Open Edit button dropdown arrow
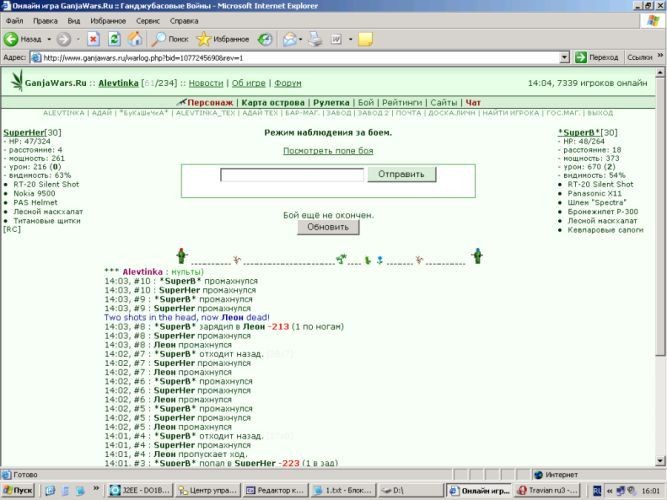 tap(351, 39)
